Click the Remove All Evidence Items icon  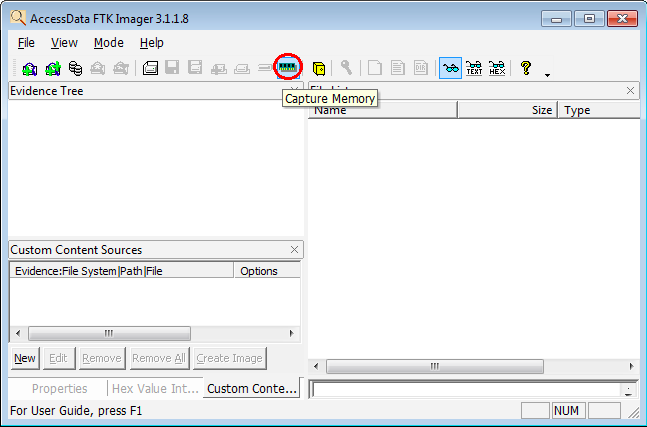click(121, 68)
